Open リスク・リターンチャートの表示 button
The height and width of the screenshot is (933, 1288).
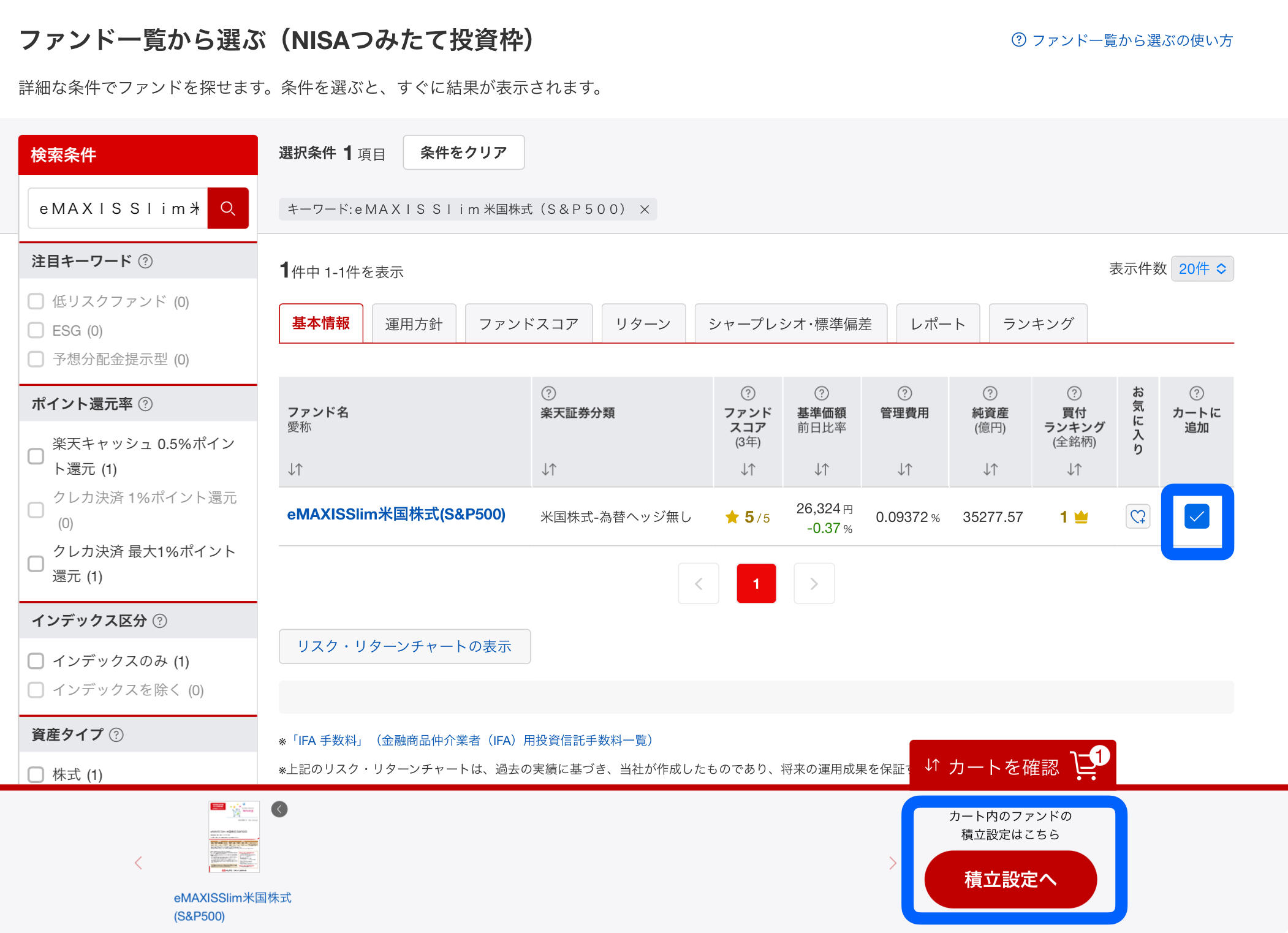[x=404, y=646]
